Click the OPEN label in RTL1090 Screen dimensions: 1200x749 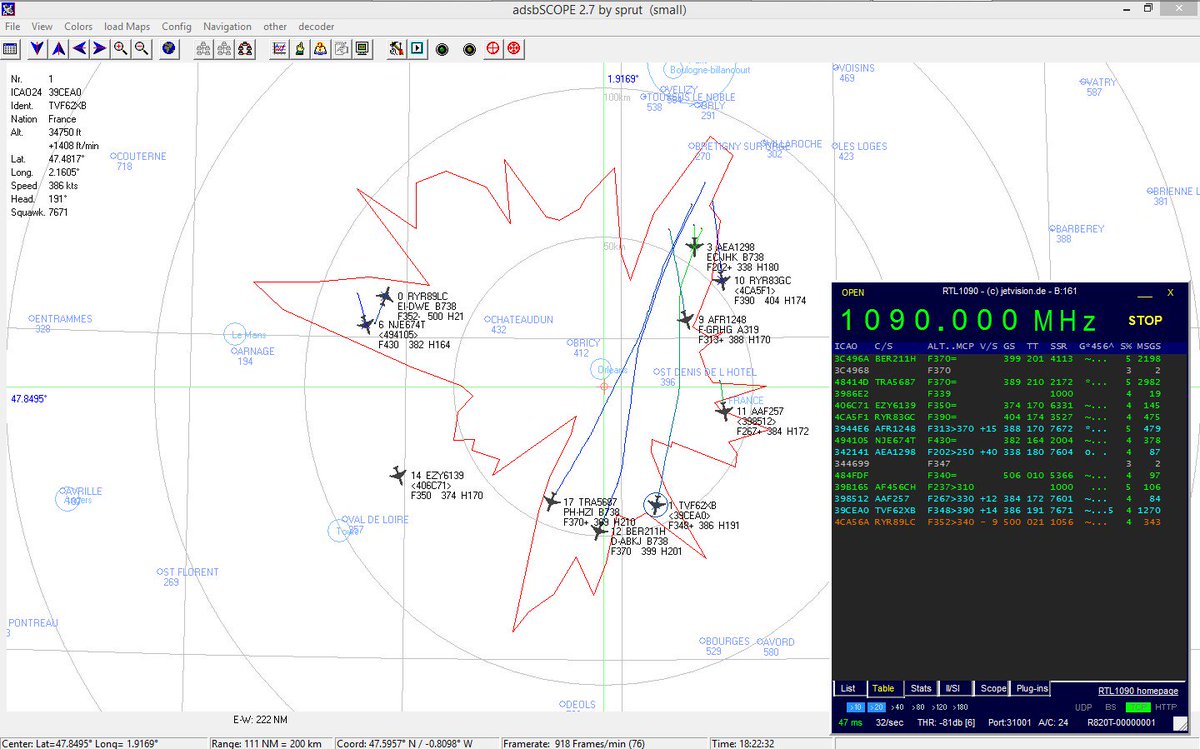pos(853,292)
